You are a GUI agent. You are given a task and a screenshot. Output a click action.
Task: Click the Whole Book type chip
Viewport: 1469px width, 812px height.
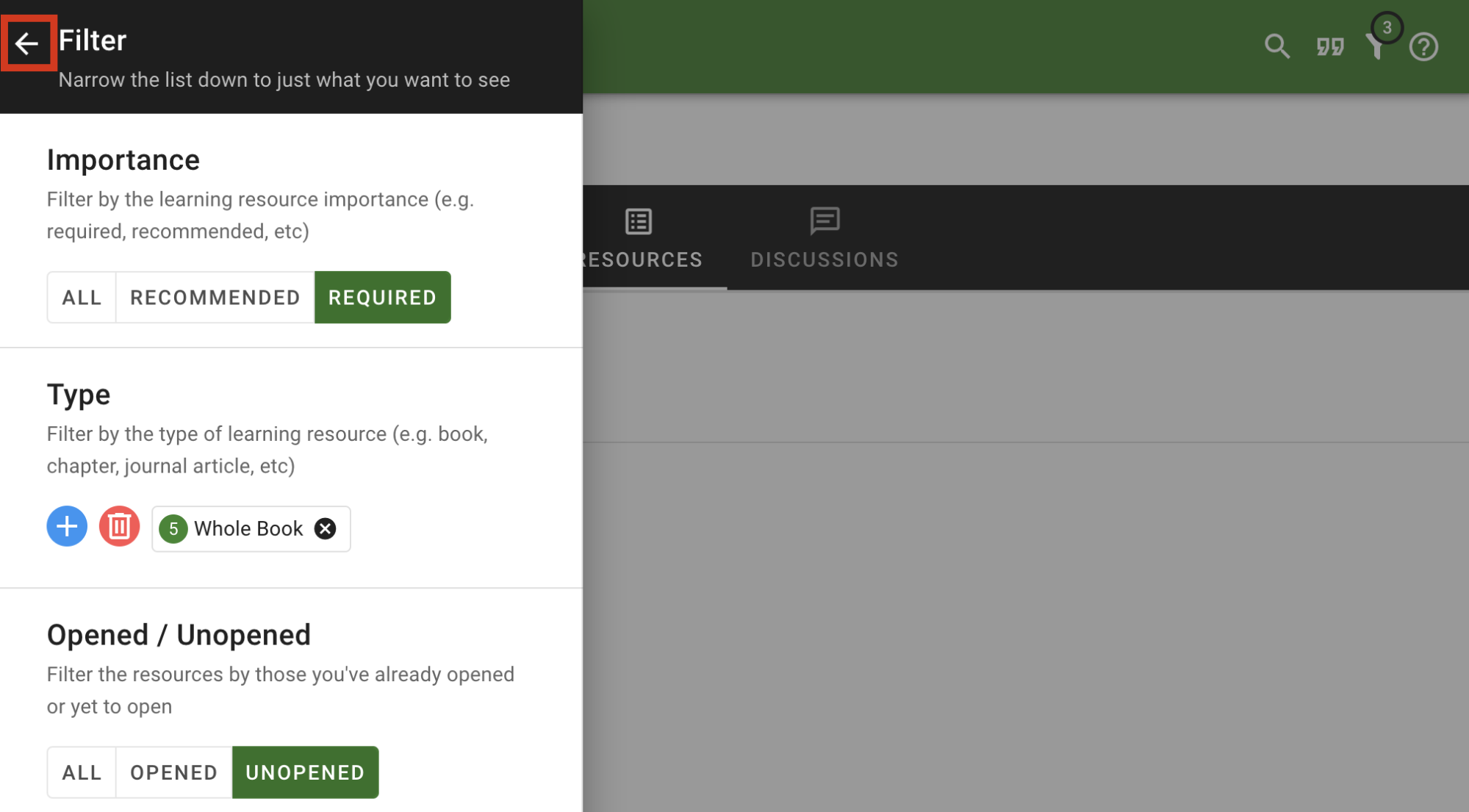point(248,528)
